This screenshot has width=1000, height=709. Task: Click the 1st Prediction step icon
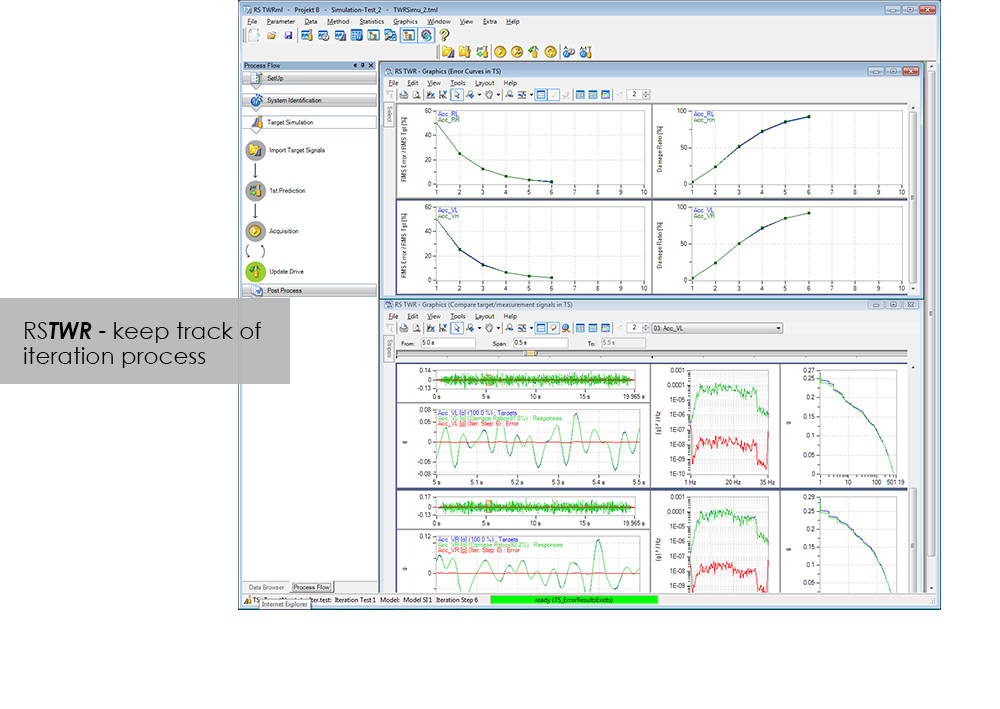(254, 190)
